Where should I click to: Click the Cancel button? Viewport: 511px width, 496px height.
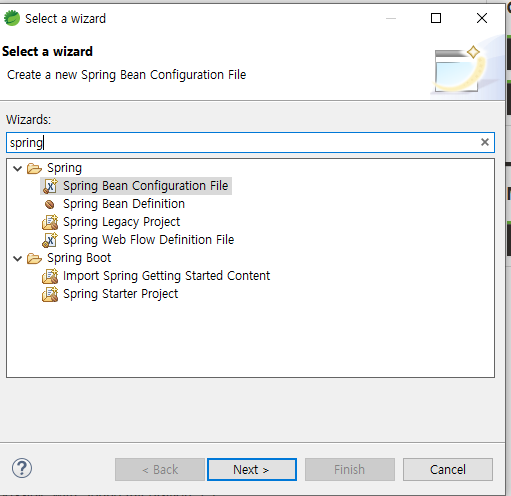[x=448, y=469]
